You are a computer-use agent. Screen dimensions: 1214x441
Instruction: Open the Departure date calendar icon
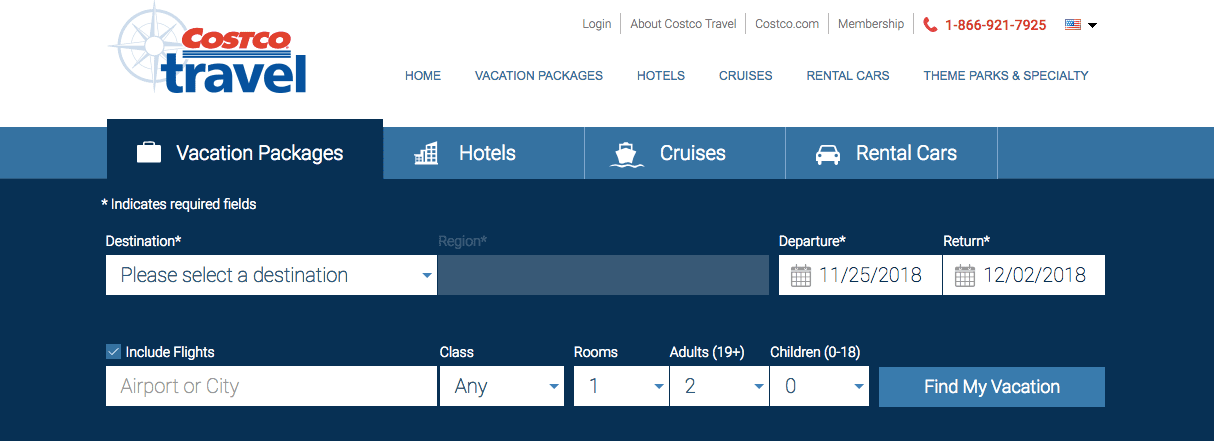click(801, 276)
